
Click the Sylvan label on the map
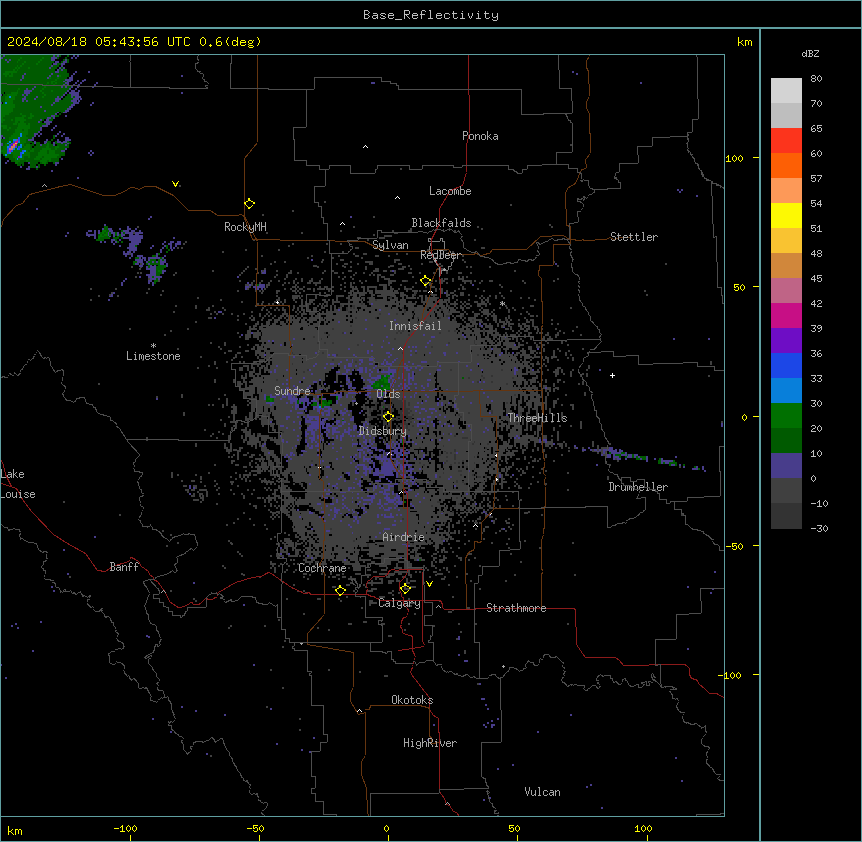coord(390,245)
